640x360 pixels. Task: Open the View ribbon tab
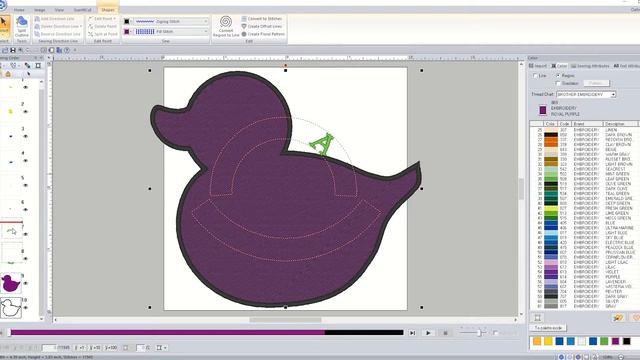coord(60,9)
